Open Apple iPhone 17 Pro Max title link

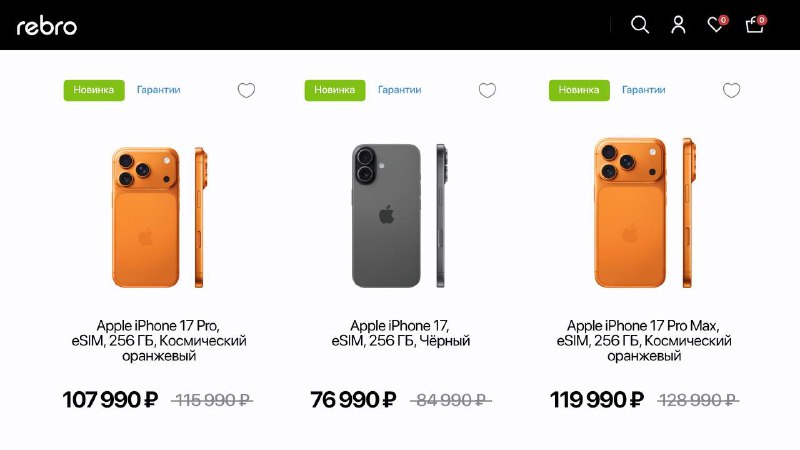tap(644, 340)
